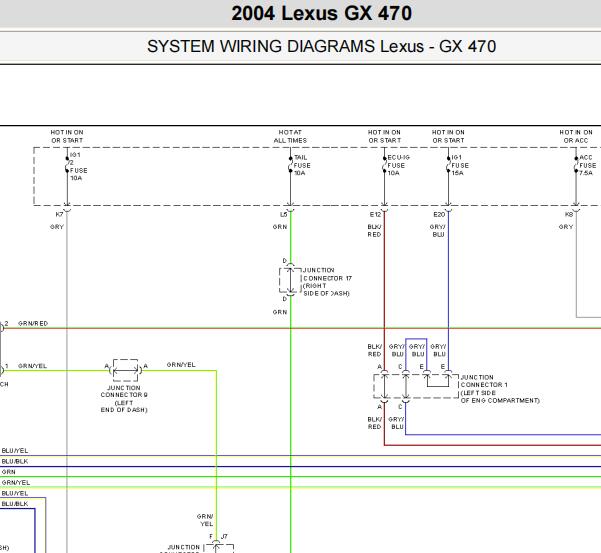Click connector terminal label "E20"

(x=439, y=214)
